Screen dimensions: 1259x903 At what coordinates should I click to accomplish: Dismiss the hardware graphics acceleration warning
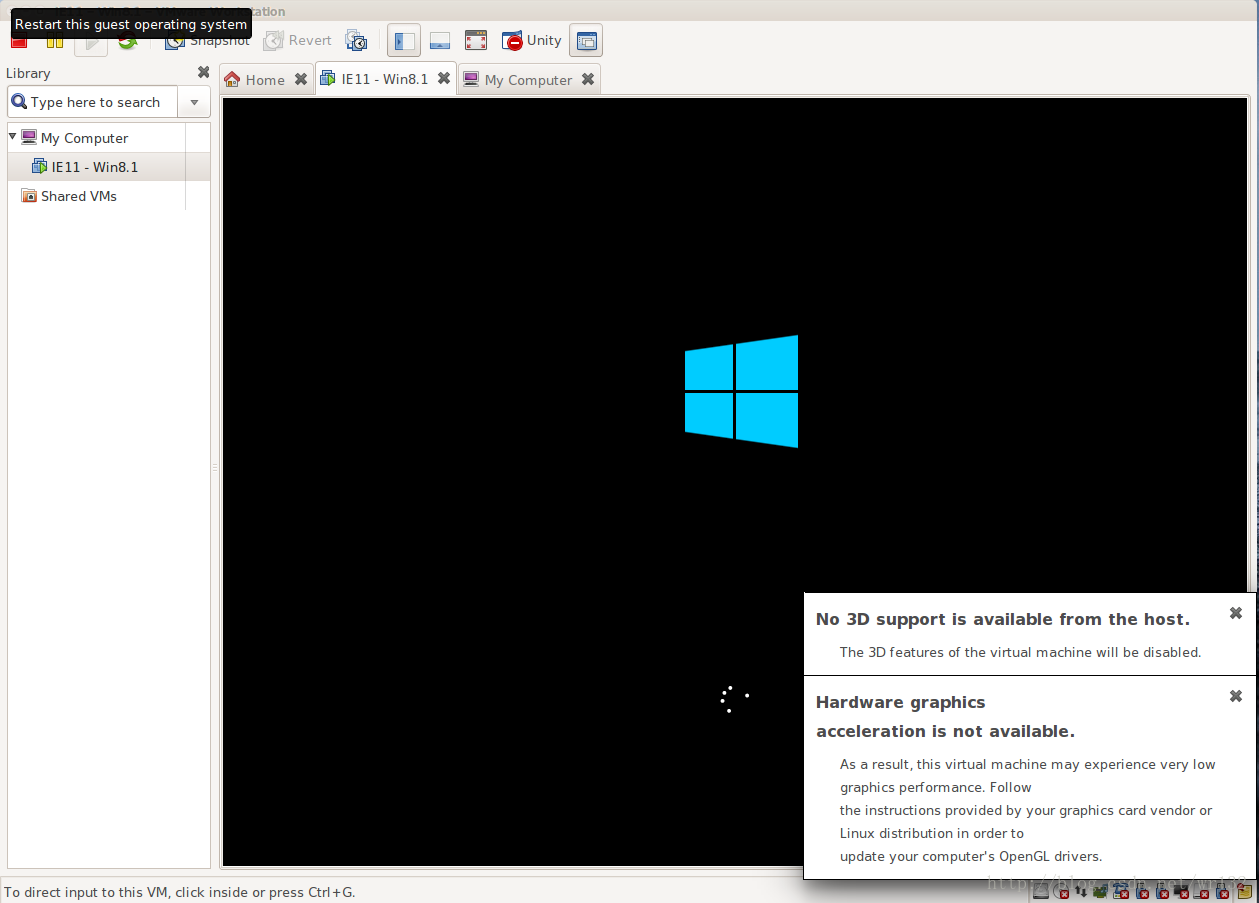pos(1235,696)
